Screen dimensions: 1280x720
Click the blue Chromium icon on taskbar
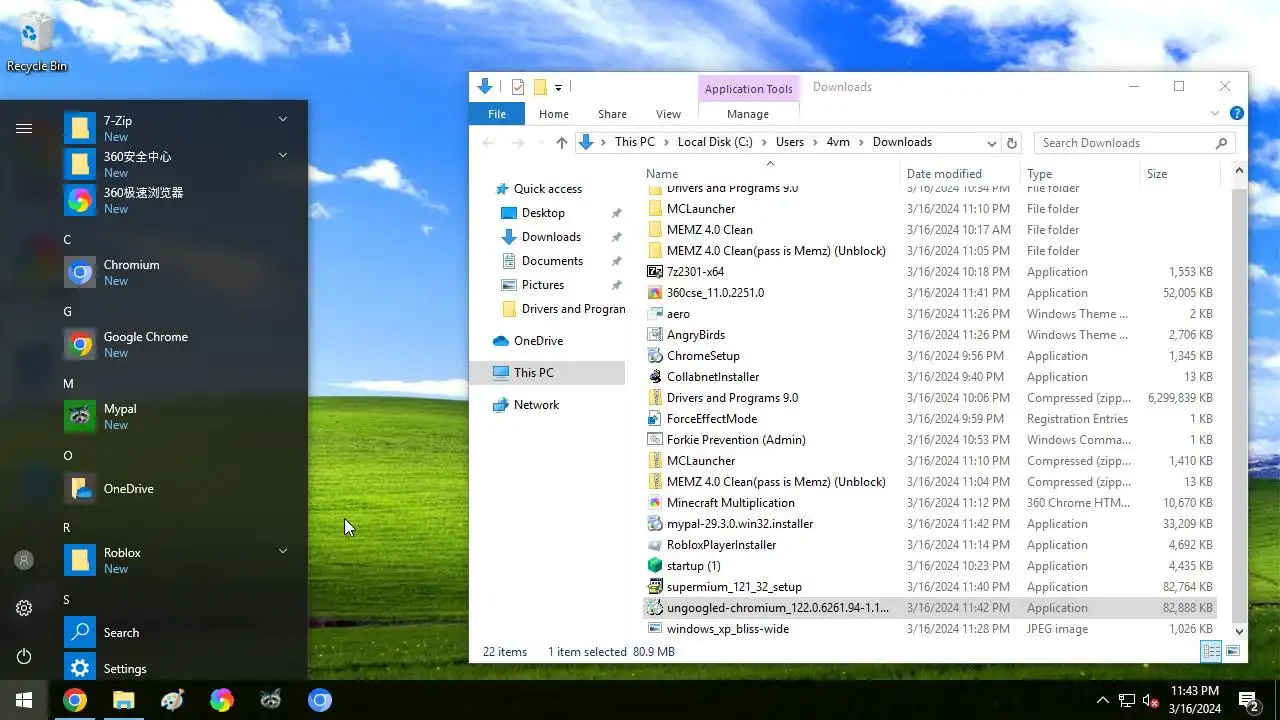(x=320, y=700)
